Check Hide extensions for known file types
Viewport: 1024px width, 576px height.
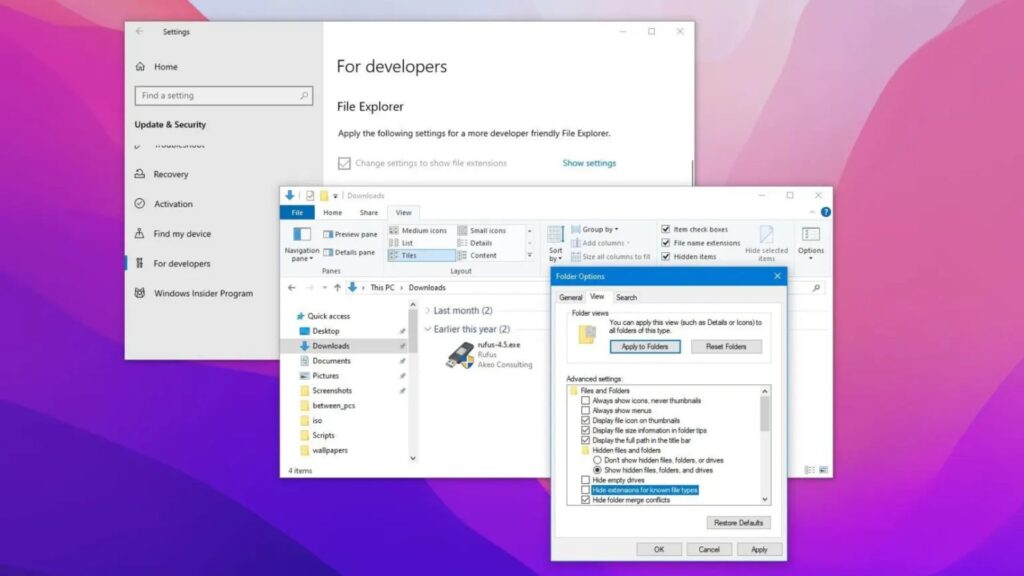pyautogui.click(x=586, y=490)
